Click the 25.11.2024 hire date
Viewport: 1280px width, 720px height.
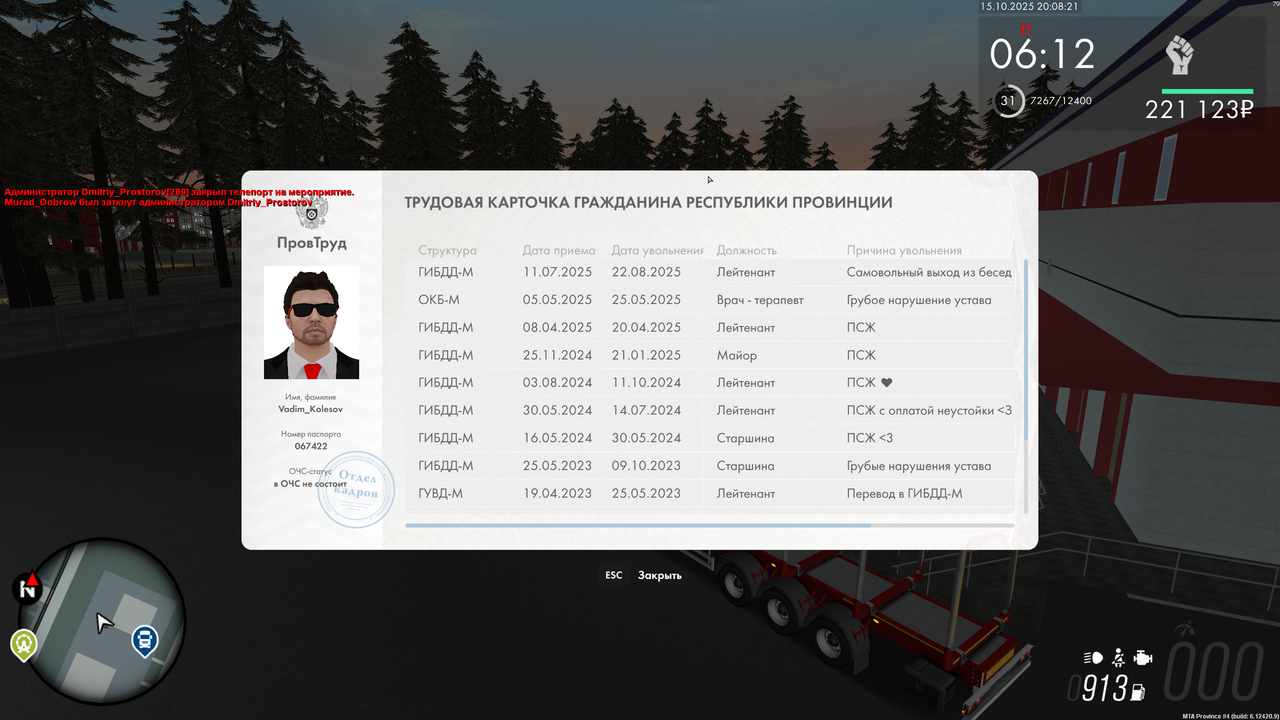(x=557, y=355)
